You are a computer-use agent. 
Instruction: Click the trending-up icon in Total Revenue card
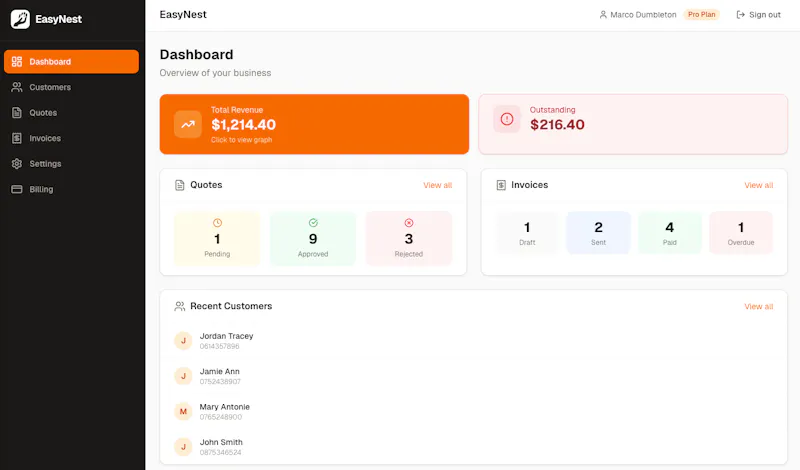pos(188,124)
